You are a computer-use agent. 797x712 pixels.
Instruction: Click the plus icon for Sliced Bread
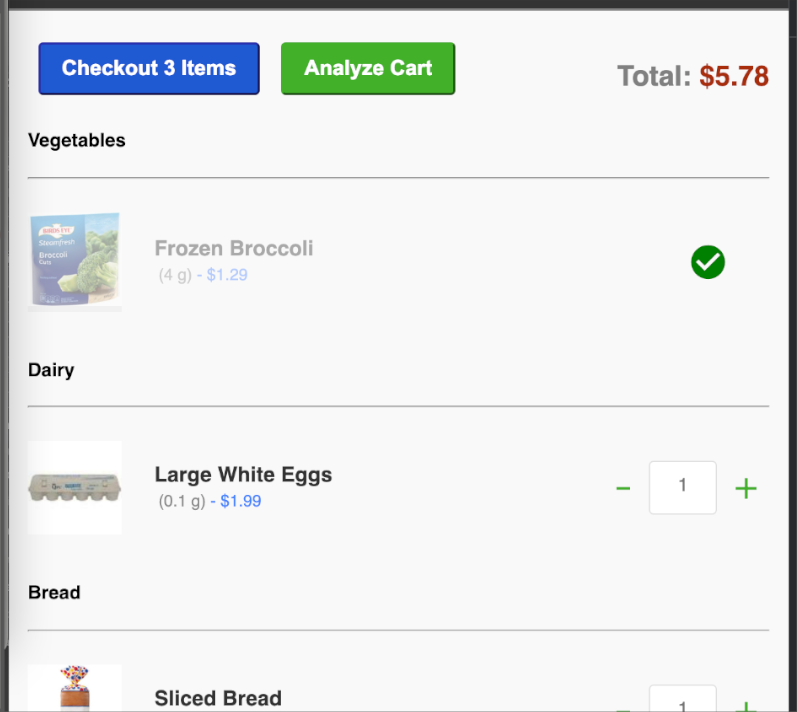coord(746,706)
